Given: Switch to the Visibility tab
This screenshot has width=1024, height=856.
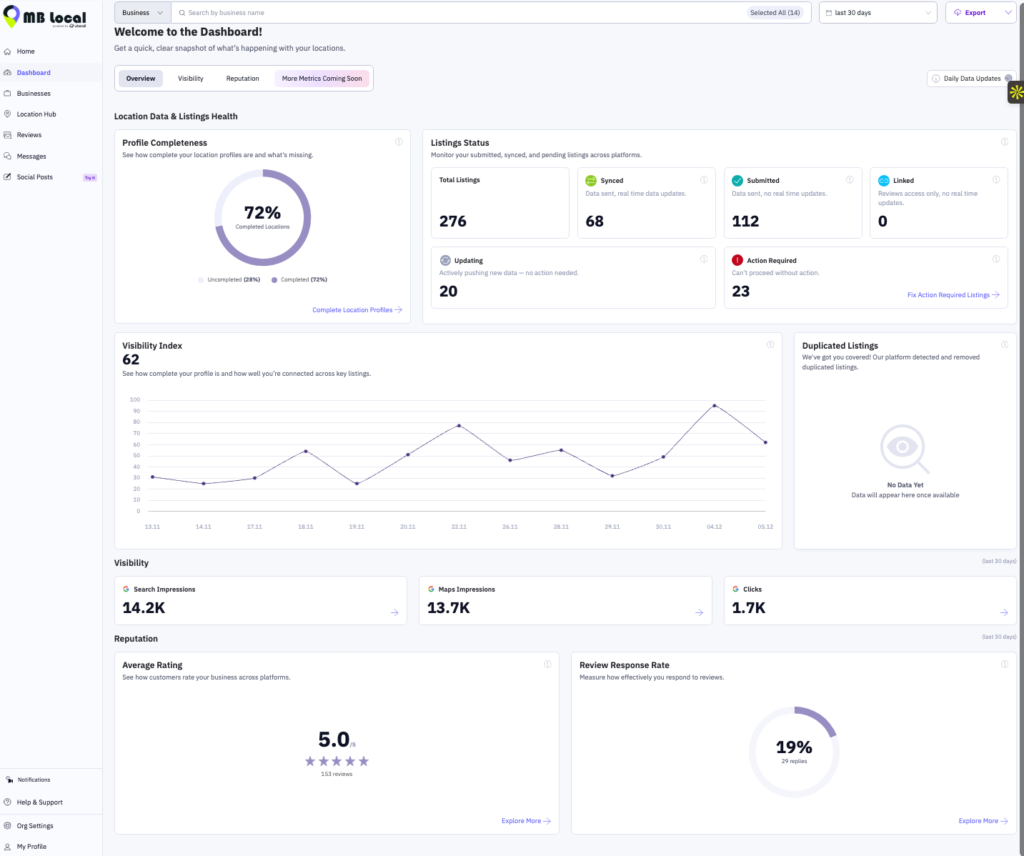Looking at the screenshot, I should [191, 78].
